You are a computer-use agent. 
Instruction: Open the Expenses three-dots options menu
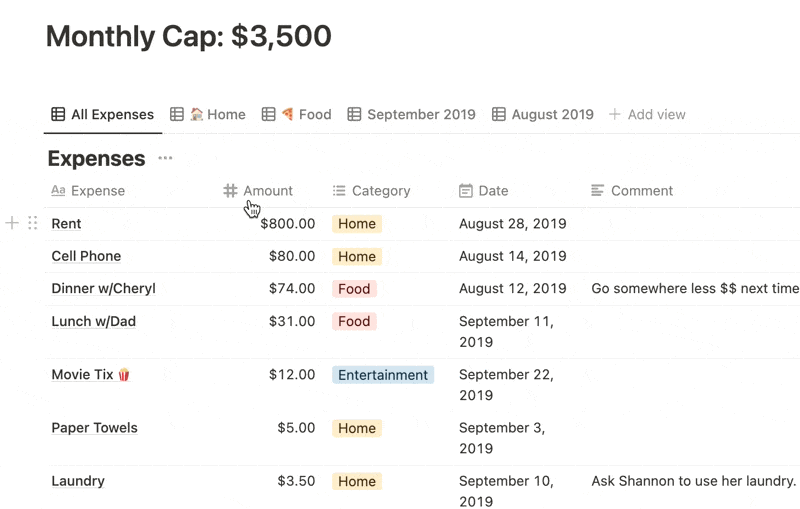coord(165,158)
